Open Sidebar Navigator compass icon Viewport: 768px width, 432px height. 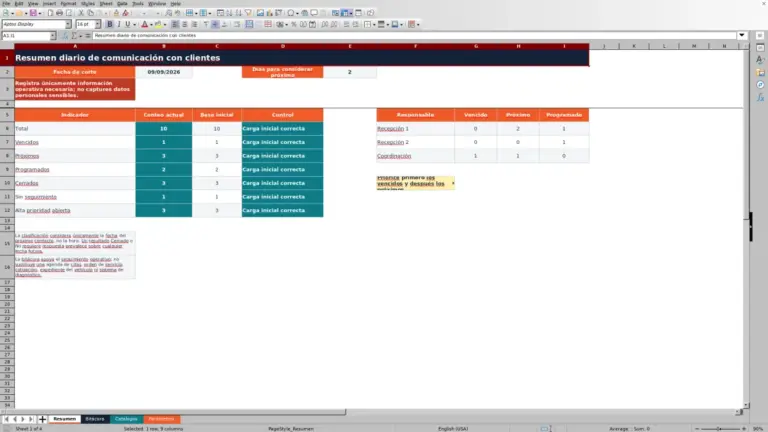click(760, 85)
